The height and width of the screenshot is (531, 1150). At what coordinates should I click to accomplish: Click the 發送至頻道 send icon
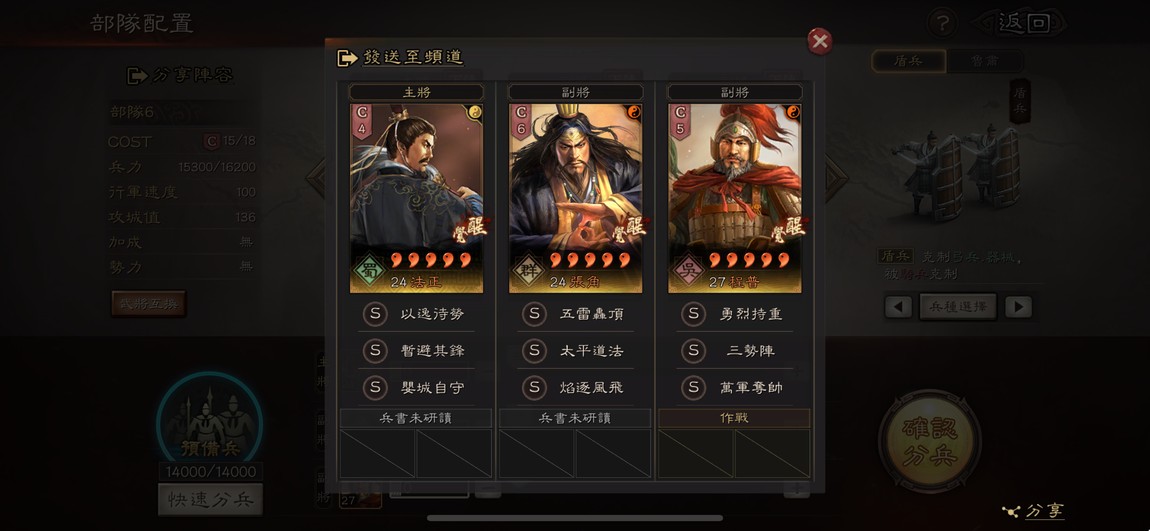pos(347,58)
